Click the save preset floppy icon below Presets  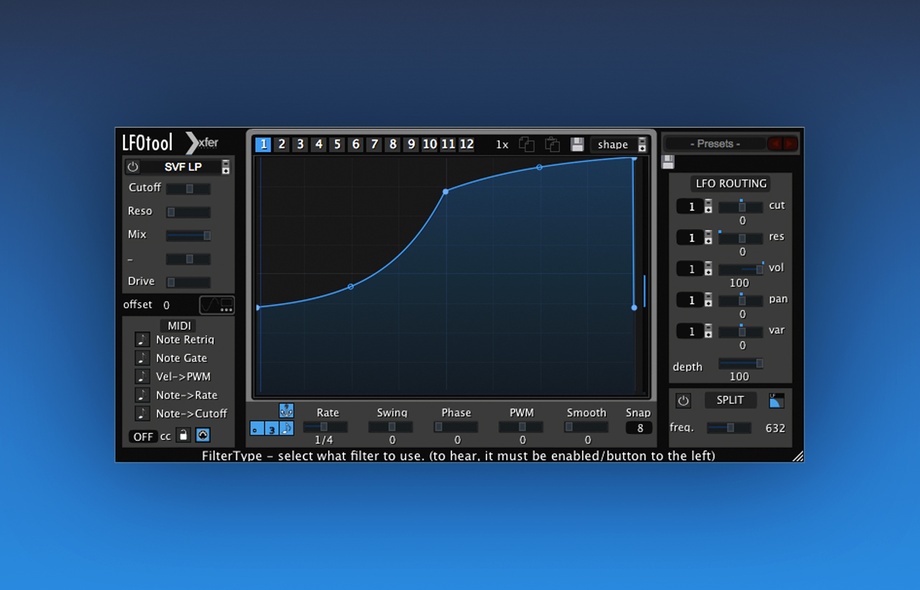[x=668, y=162]
